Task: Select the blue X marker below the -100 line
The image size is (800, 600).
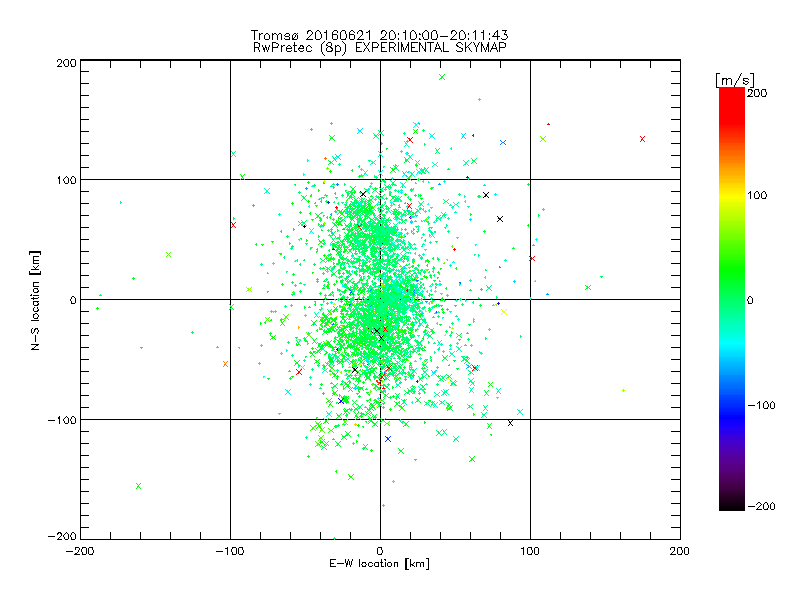Action: point(388,439)
